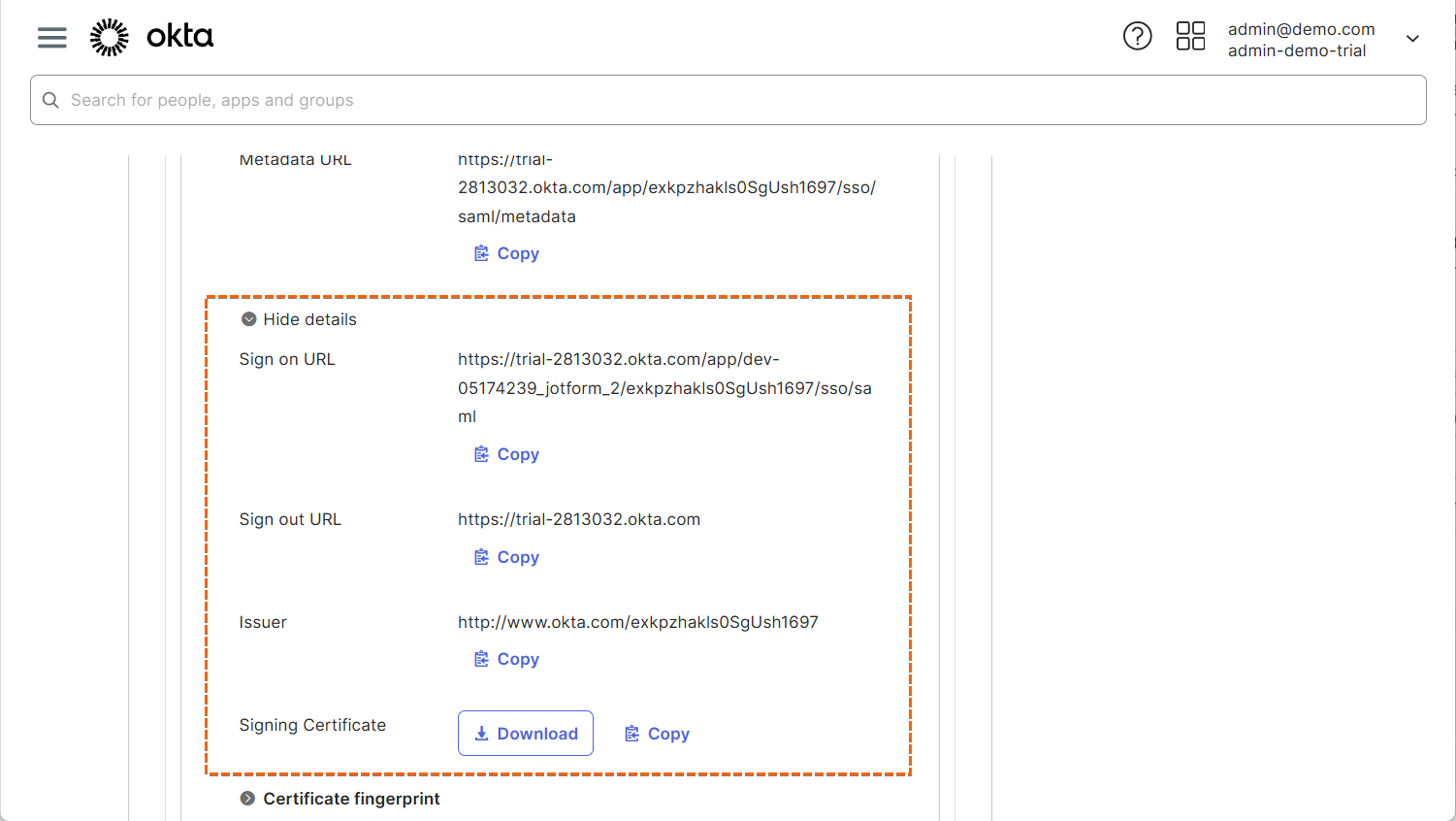
Task: Copy the Metadata URL
Action: (506, 253)
